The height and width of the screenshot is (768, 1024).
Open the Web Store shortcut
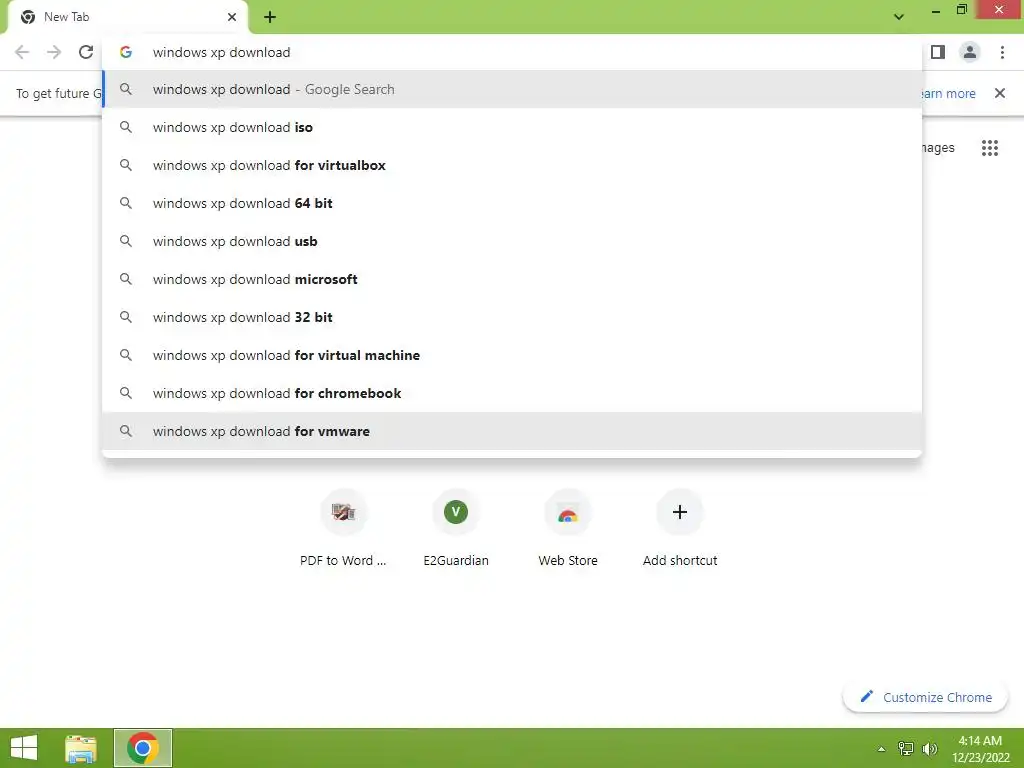pyautogui.click(x=568, y=528)
